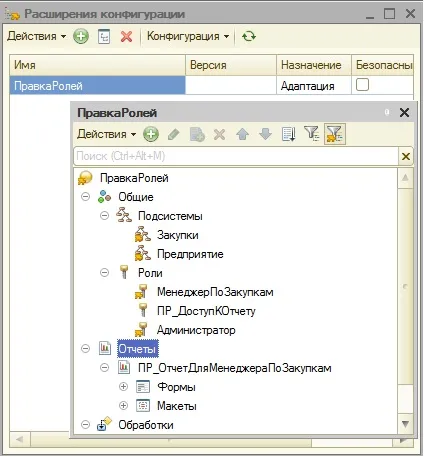Viewport: 424px width, 457px height.
Task: Clear search with the X button
Action: [406, 156]
